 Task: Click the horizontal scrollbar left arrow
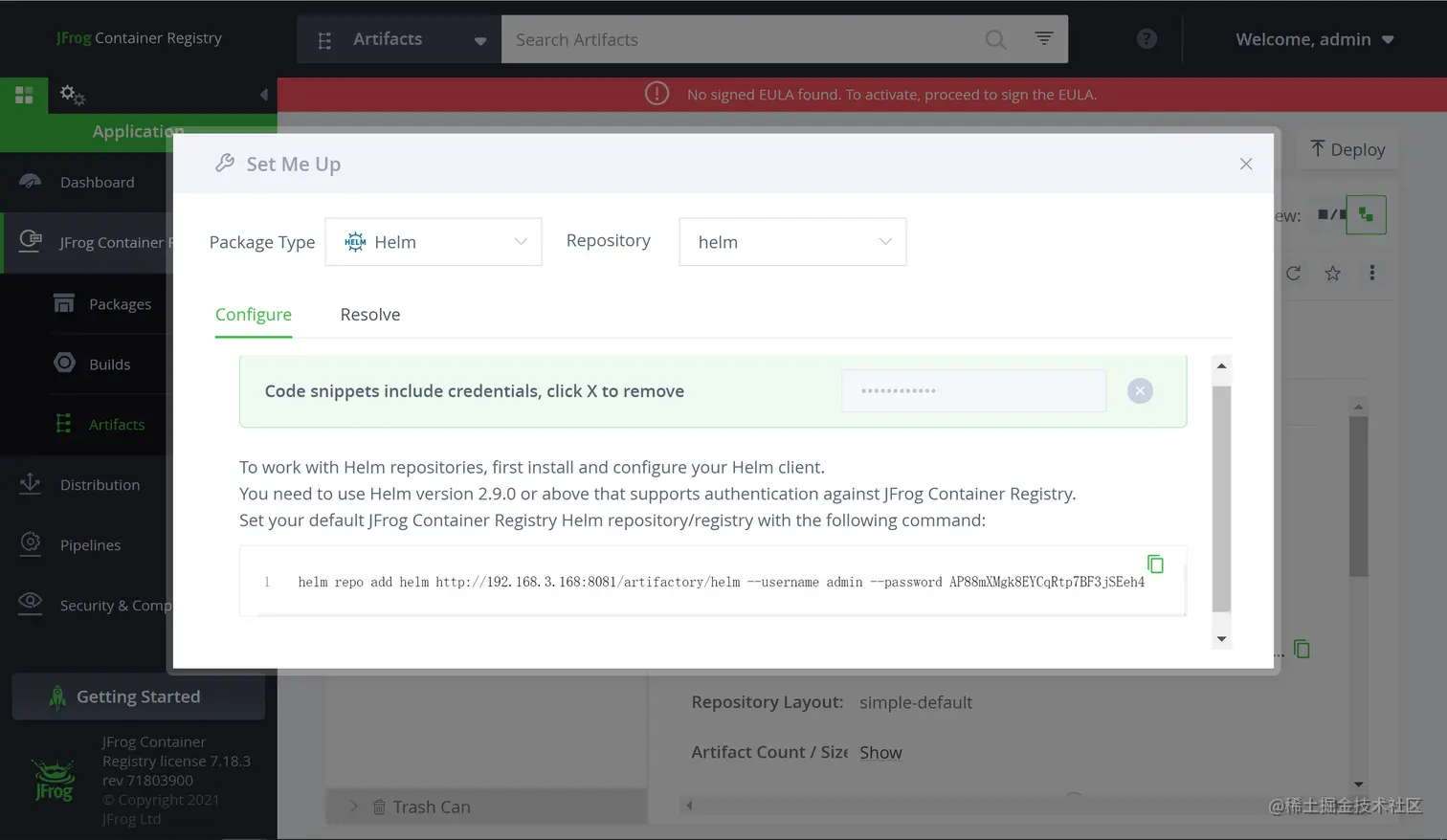[x=689, y=806]
